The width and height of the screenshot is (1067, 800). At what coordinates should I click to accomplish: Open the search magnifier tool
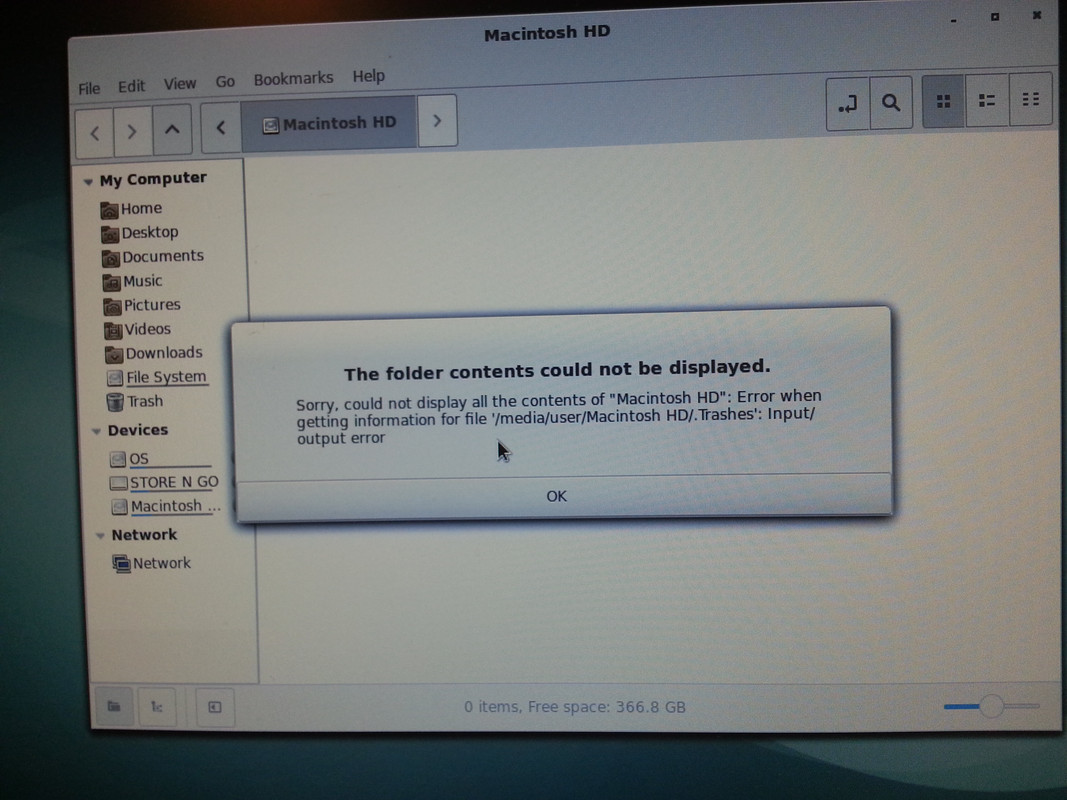(x=891, y=103)
